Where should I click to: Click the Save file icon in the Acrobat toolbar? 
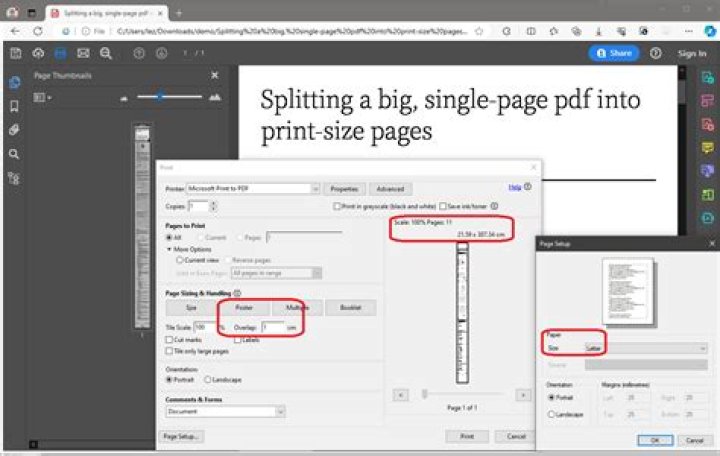click(x=16, y=53)
